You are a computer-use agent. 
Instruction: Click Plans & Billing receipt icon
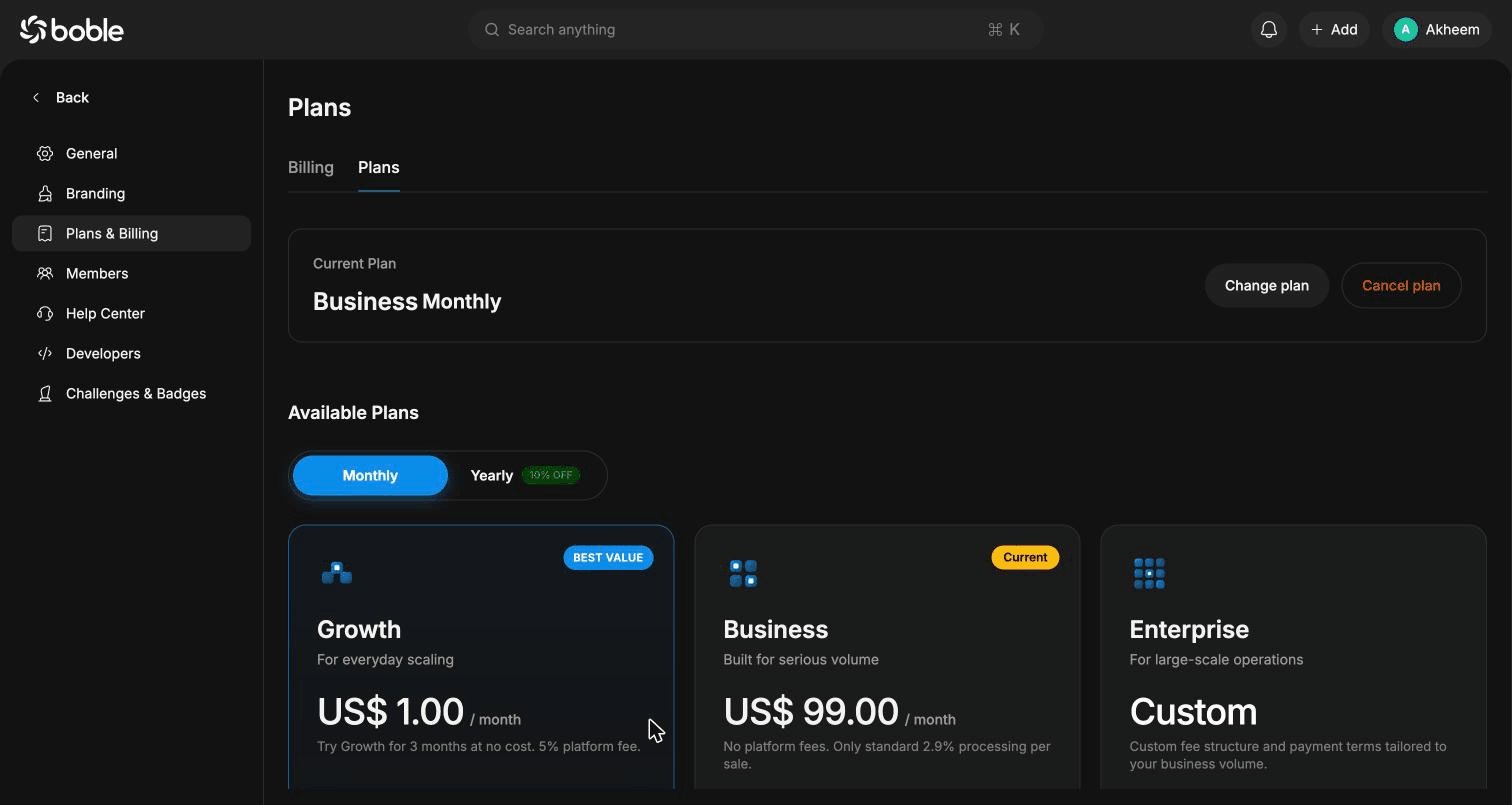tap(45, 233)
